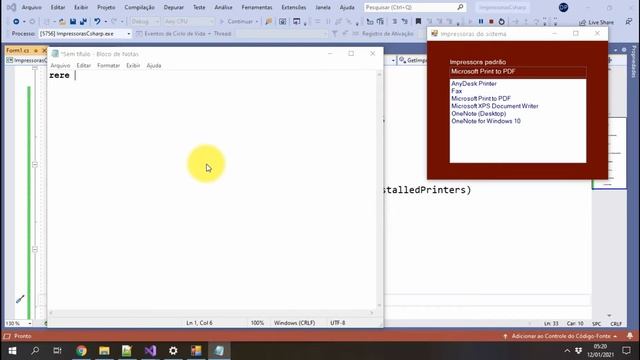Select OneNote for Windows 10 in the list
This screenshot has width=640, height=360.
(x=486, y=121)
